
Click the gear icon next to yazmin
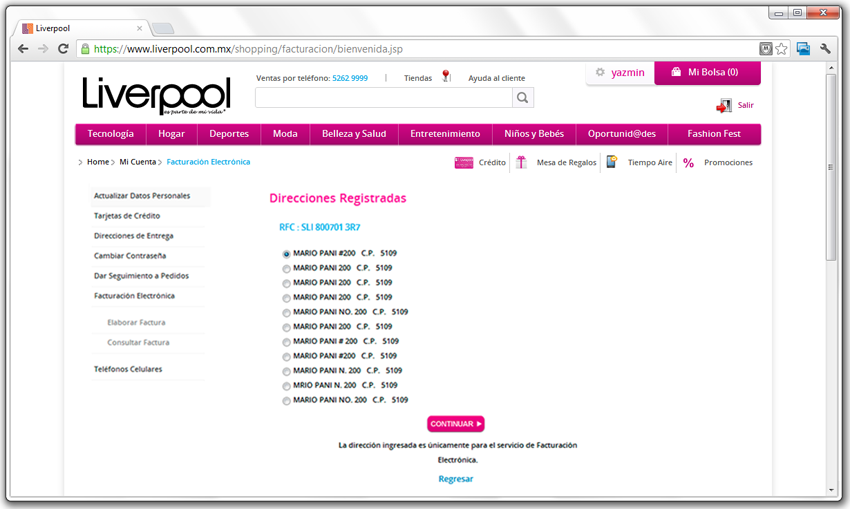(600, 72)
